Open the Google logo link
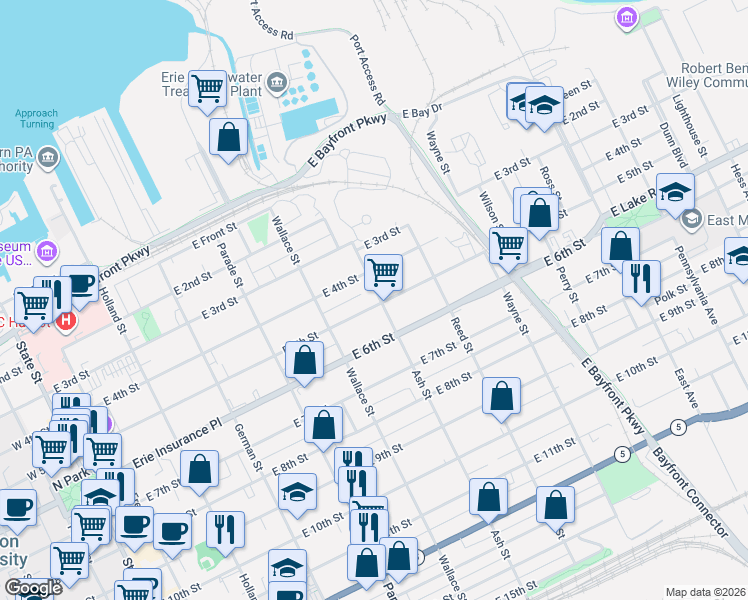Image resolution: width=748 pixels, height=600 pixels. (x=33, y=588)
